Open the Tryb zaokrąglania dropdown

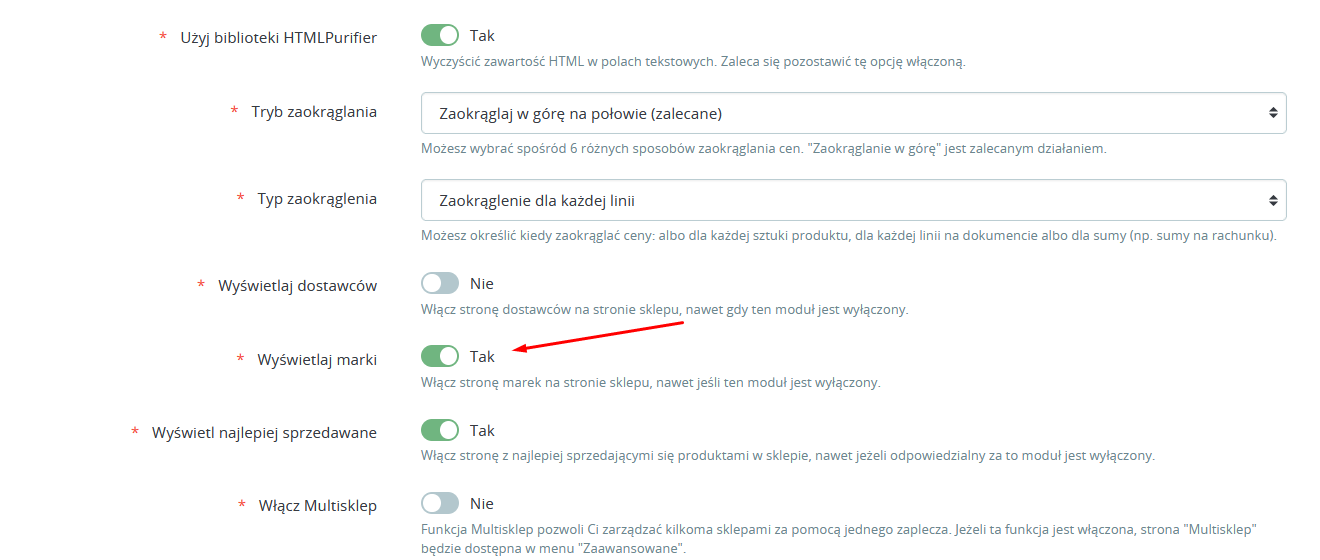853,113
